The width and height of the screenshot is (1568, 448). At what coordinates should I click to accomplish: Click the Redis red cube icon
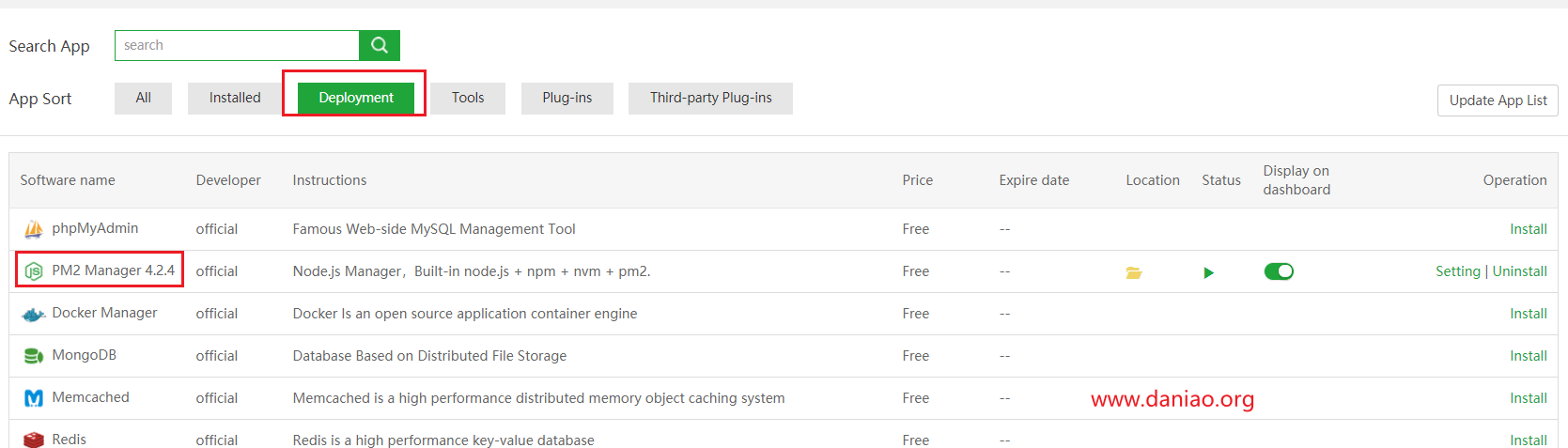tap(34, 440)
